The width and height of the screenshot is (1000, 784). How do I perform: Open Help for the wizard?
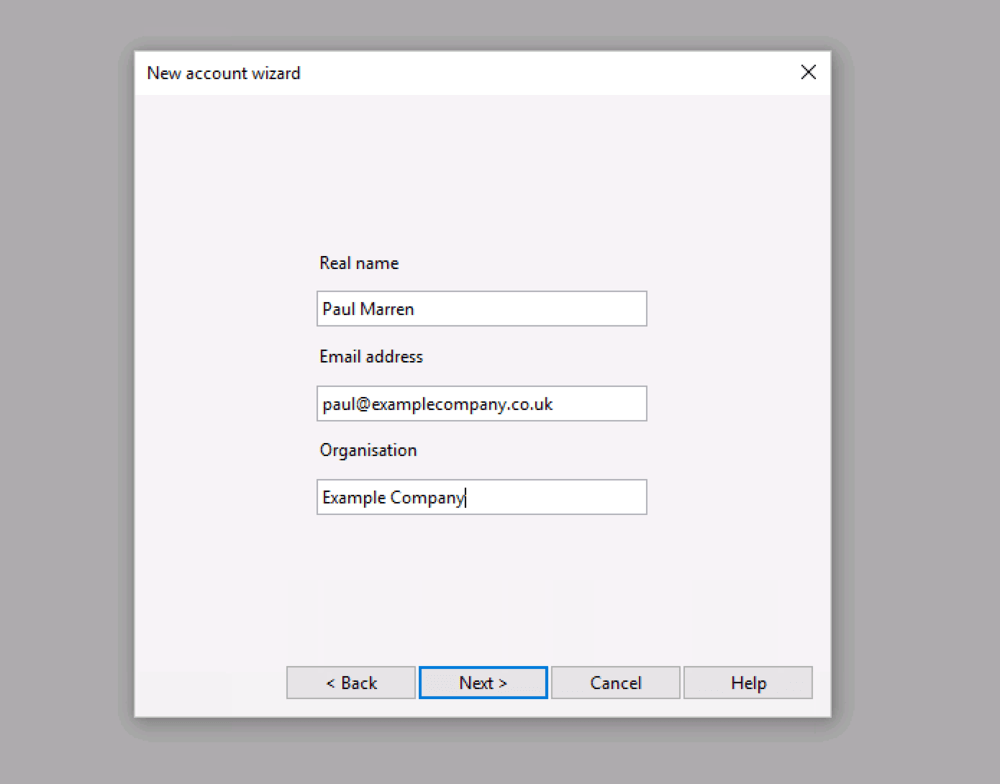coord(748,683)
